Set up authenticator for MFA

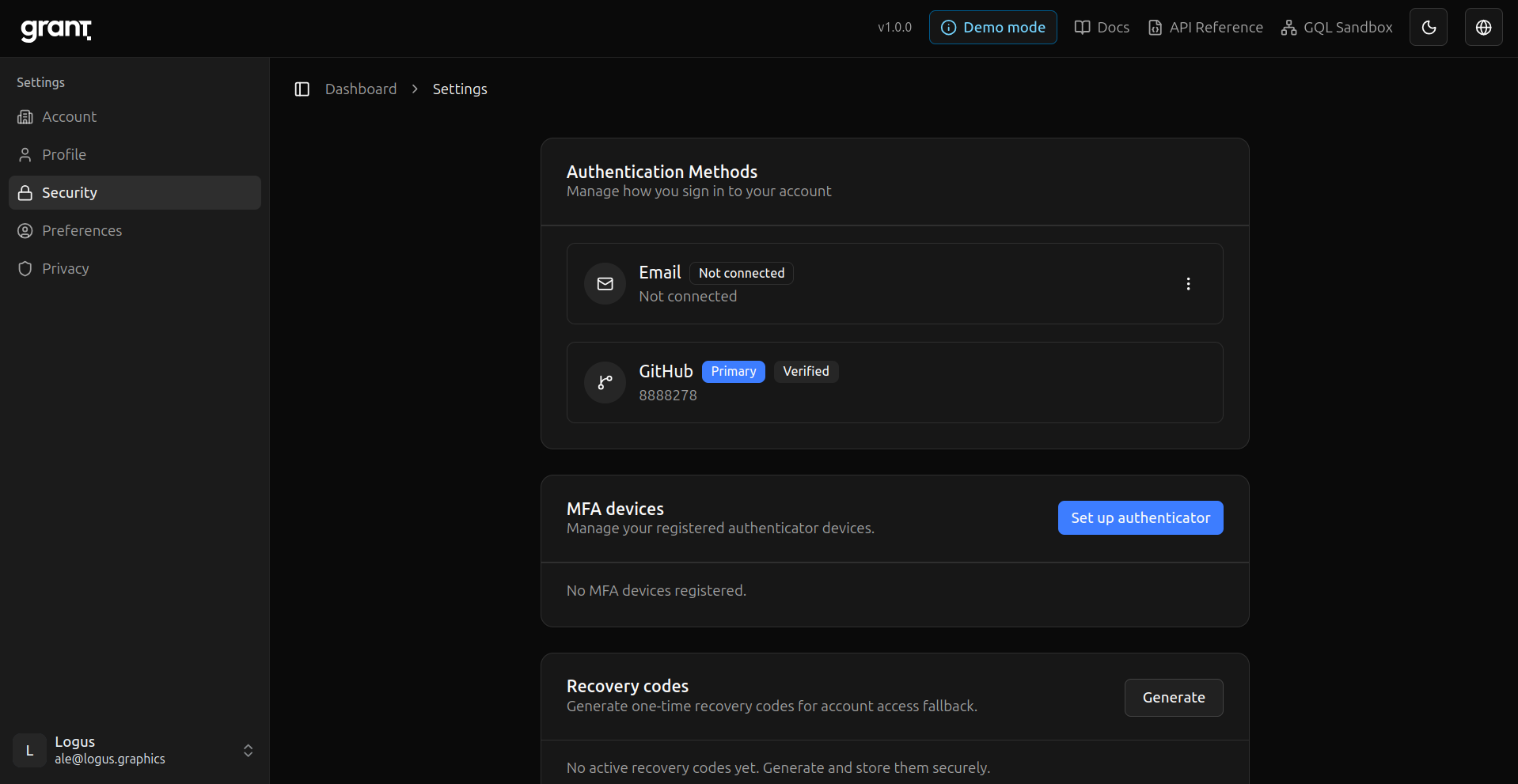(x=1140, y=518)
